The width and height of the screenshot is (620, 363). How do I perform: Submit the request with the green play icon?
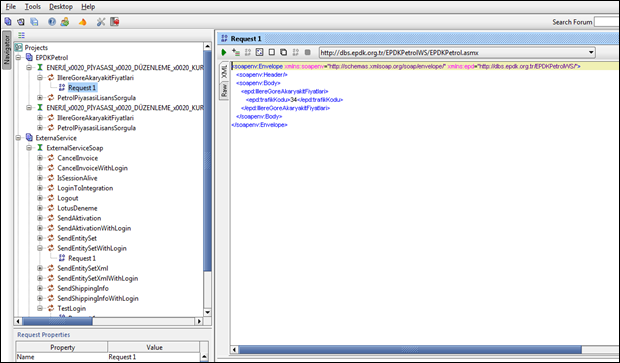pos(224,52)
